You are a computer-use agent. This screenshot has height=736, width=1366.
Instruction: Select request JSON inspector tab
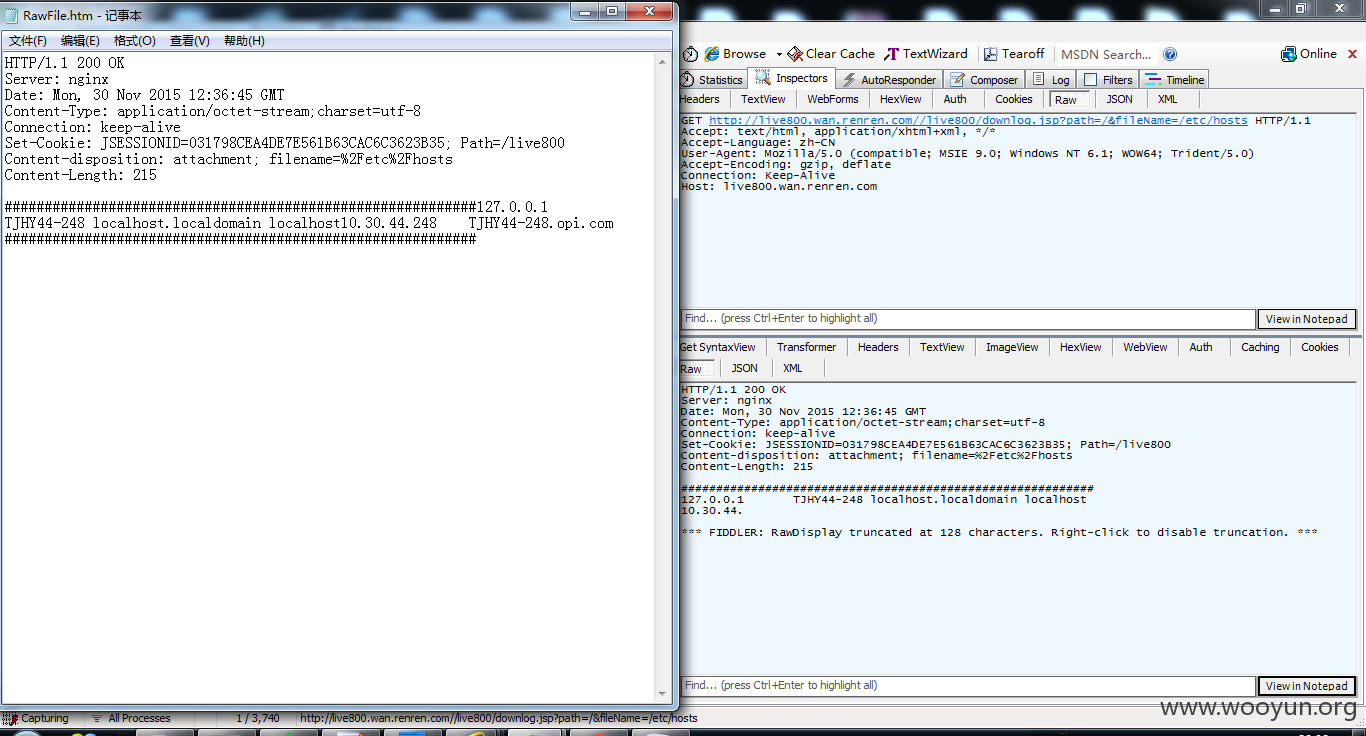[1119, 99]
